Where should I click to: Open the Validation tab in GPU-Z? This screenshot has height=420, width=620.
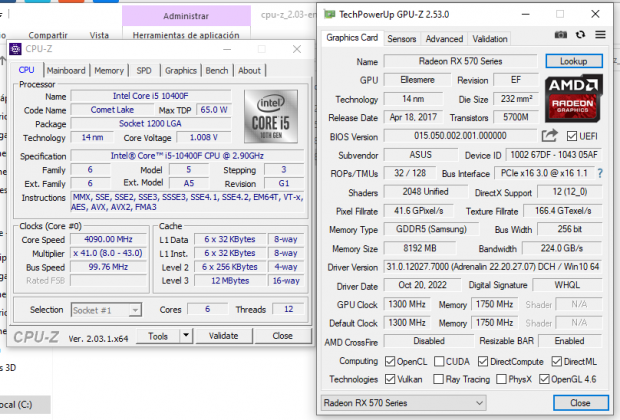490,39
